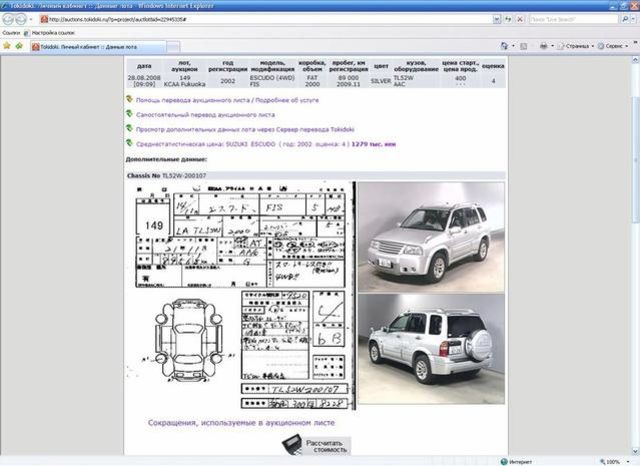
Task: Open Просмотр дополнительных данных лота link
Action: point(245,129)
